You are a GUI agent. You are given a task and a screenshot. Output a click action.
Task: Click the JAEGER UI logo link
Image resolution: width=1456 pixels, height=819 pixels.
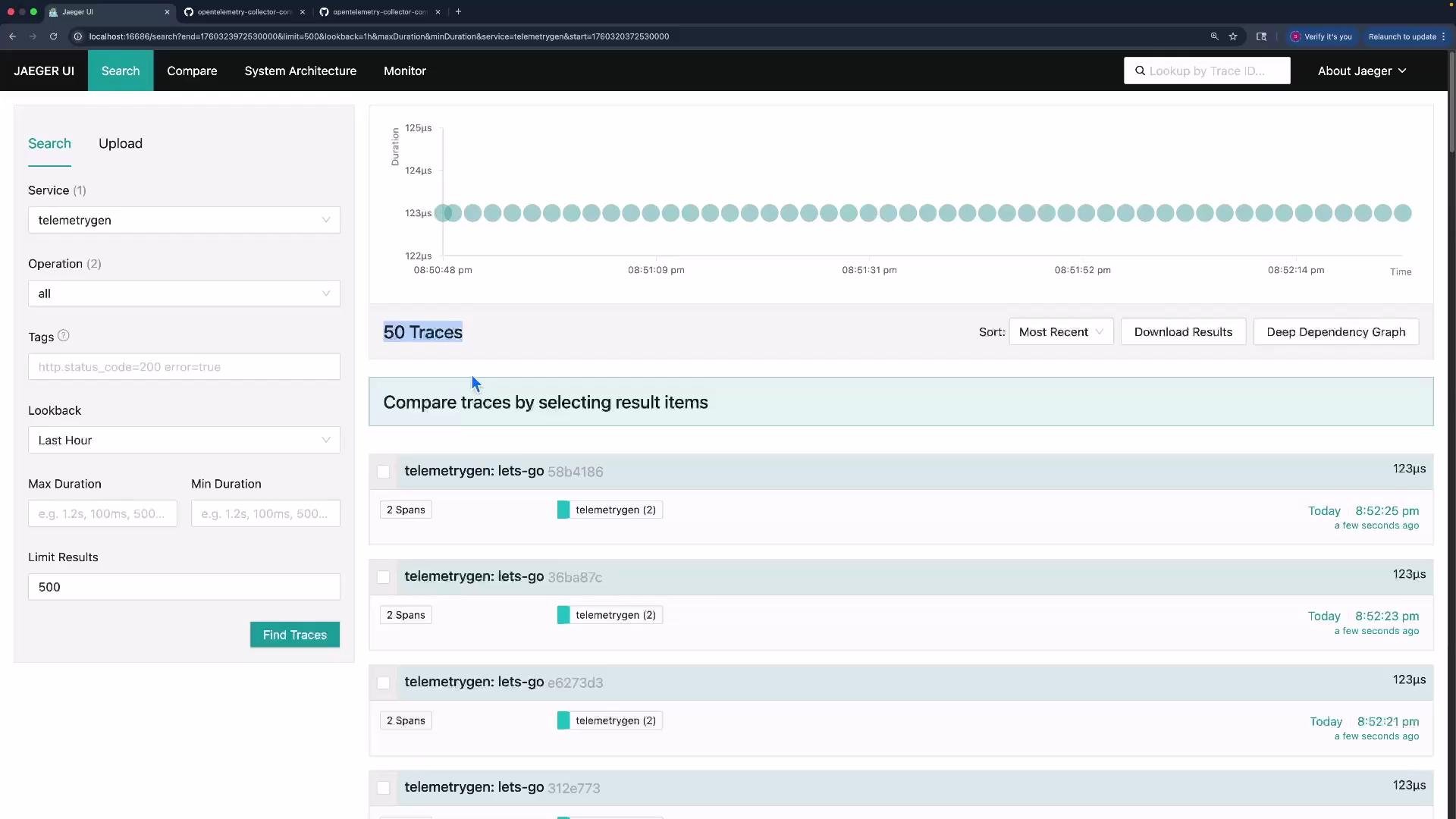tap(44, 71)
